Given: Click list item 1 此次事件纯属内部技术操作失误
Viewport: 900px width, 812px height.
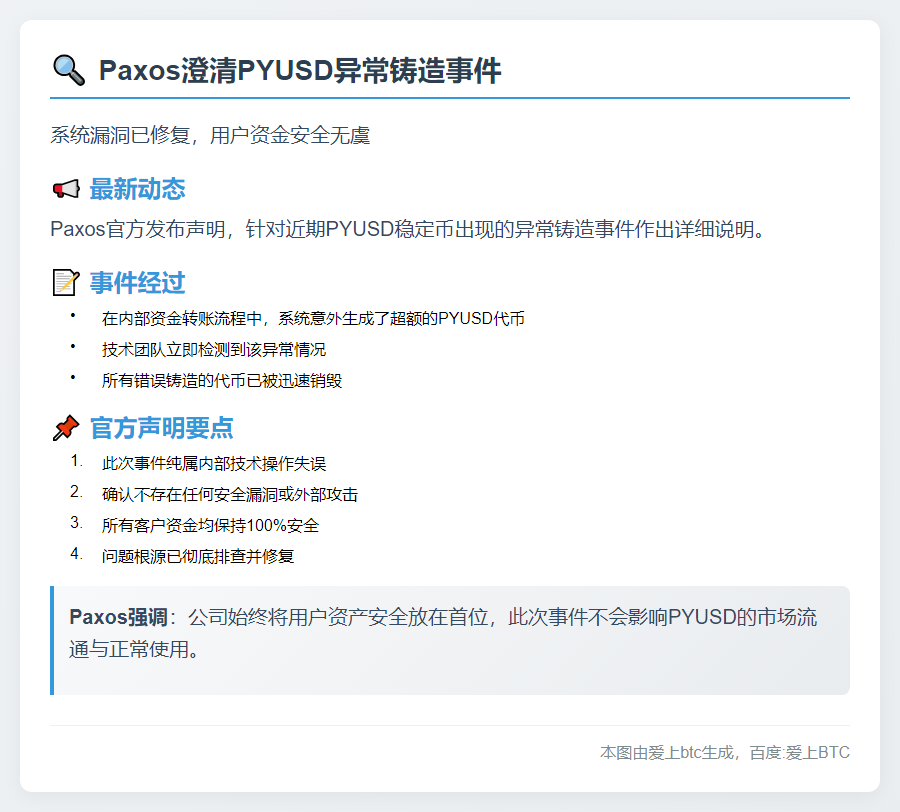Looking at the screenshot, I should click(x=213, y=464).
